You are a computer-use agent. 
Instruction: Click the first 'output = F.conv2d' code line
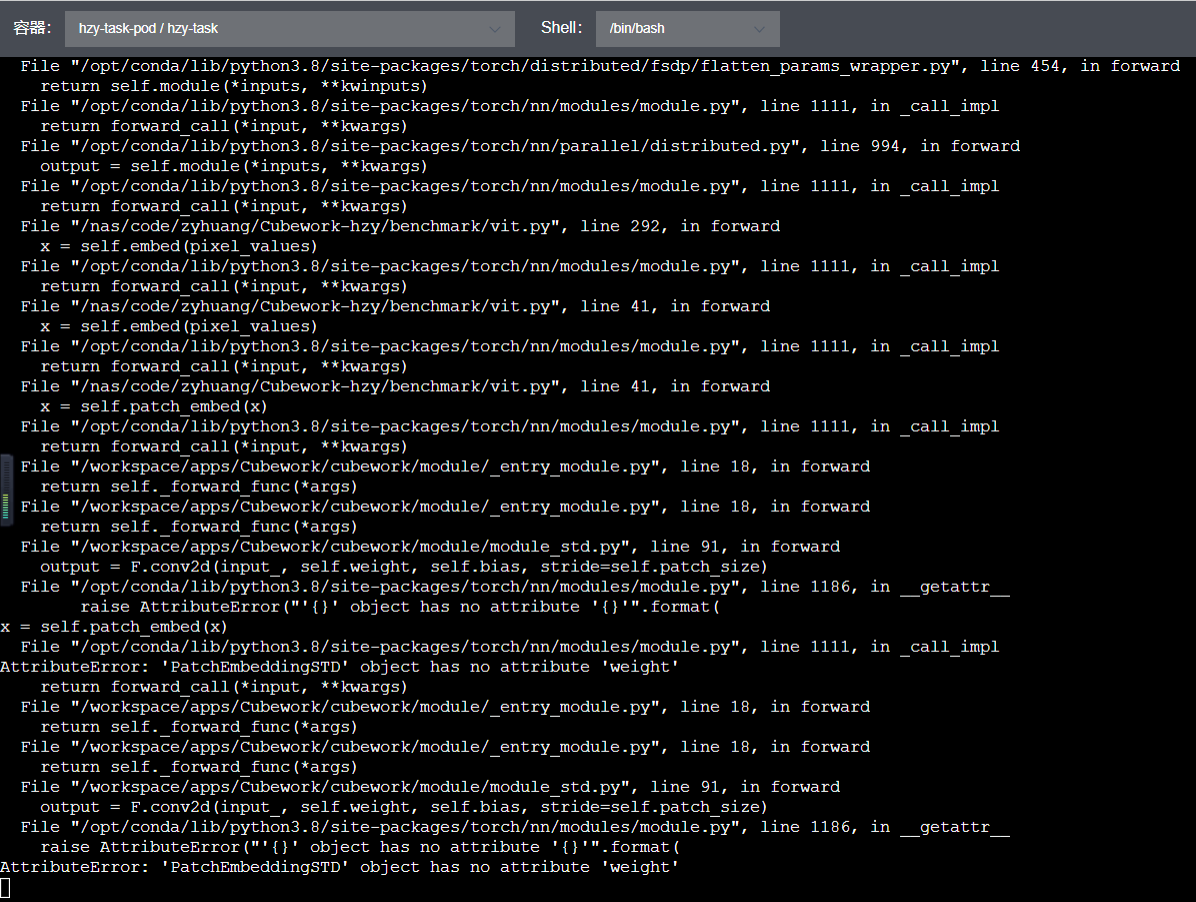(404, 567)
